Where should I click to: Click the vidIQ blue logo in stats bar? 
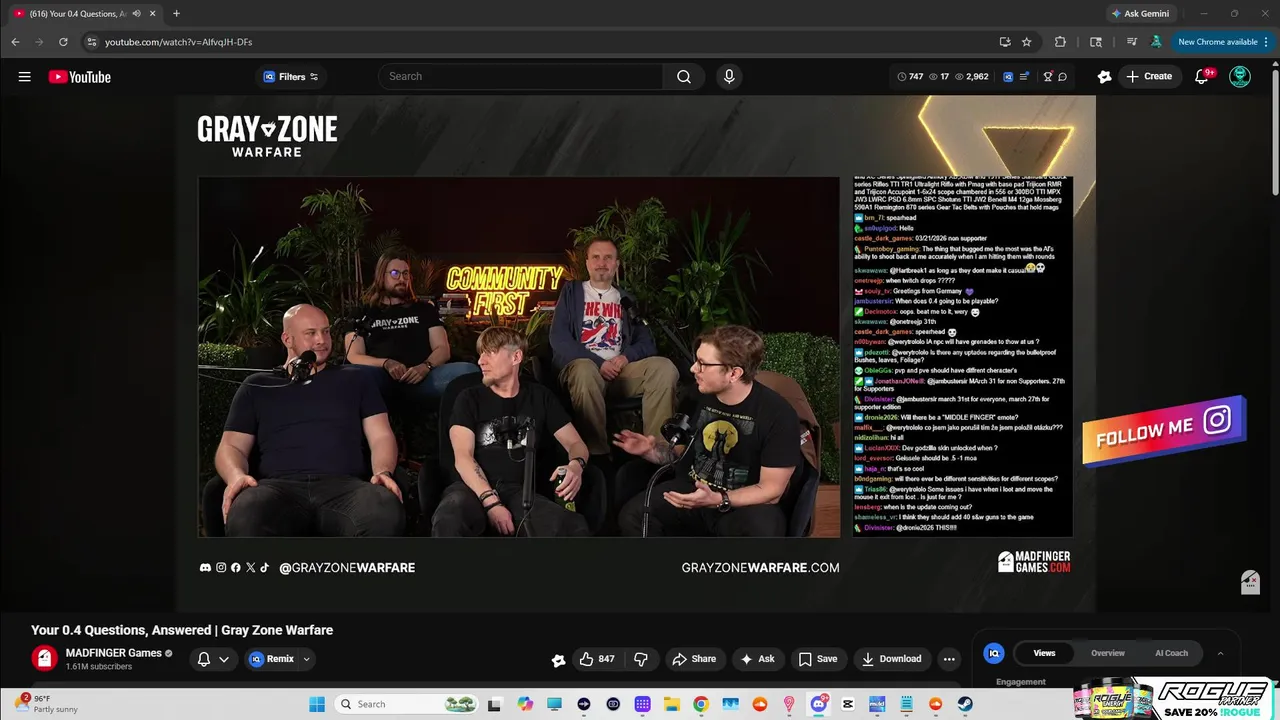[x=1007, y=77]
